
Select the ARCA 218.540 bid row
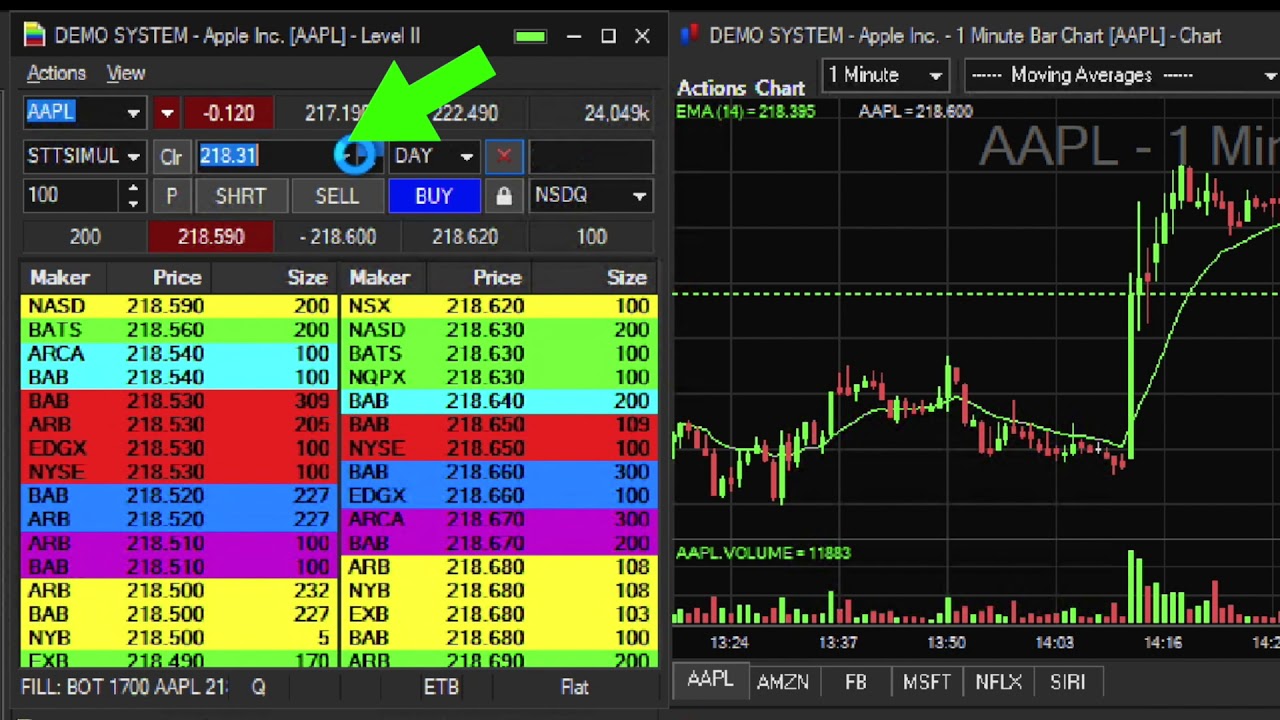(179, 354)
